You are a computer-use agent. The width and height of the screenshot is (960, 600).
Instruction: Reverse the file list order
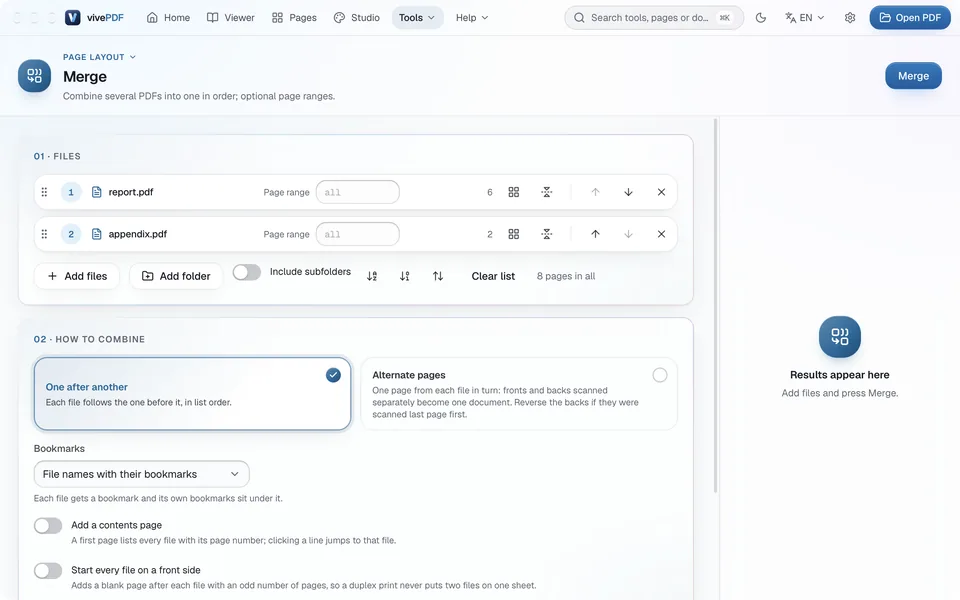click(438, 276)
